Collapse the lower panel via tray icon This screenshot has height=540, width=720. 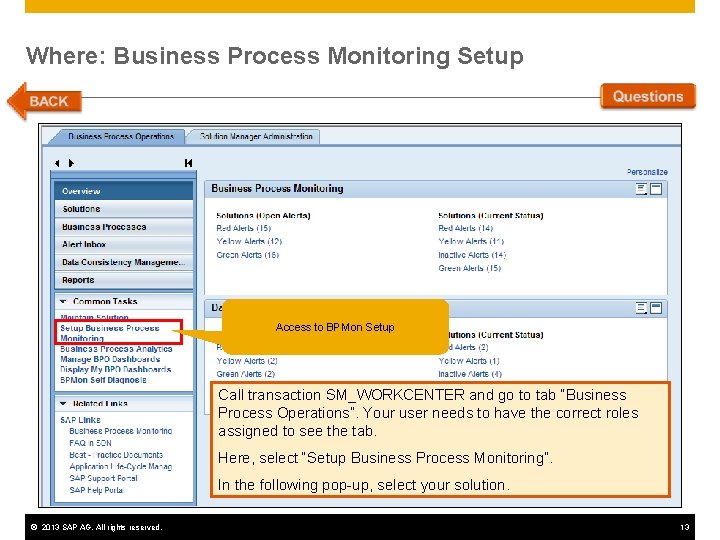656,308
